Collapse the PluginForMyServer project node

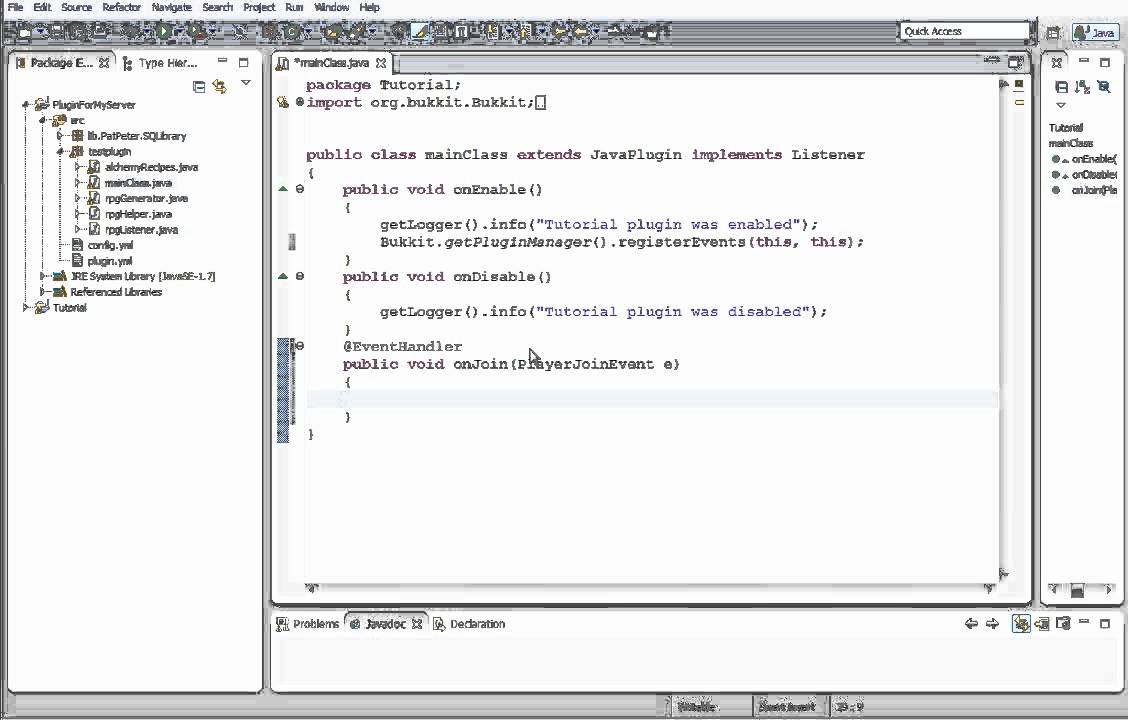point(26,105)
